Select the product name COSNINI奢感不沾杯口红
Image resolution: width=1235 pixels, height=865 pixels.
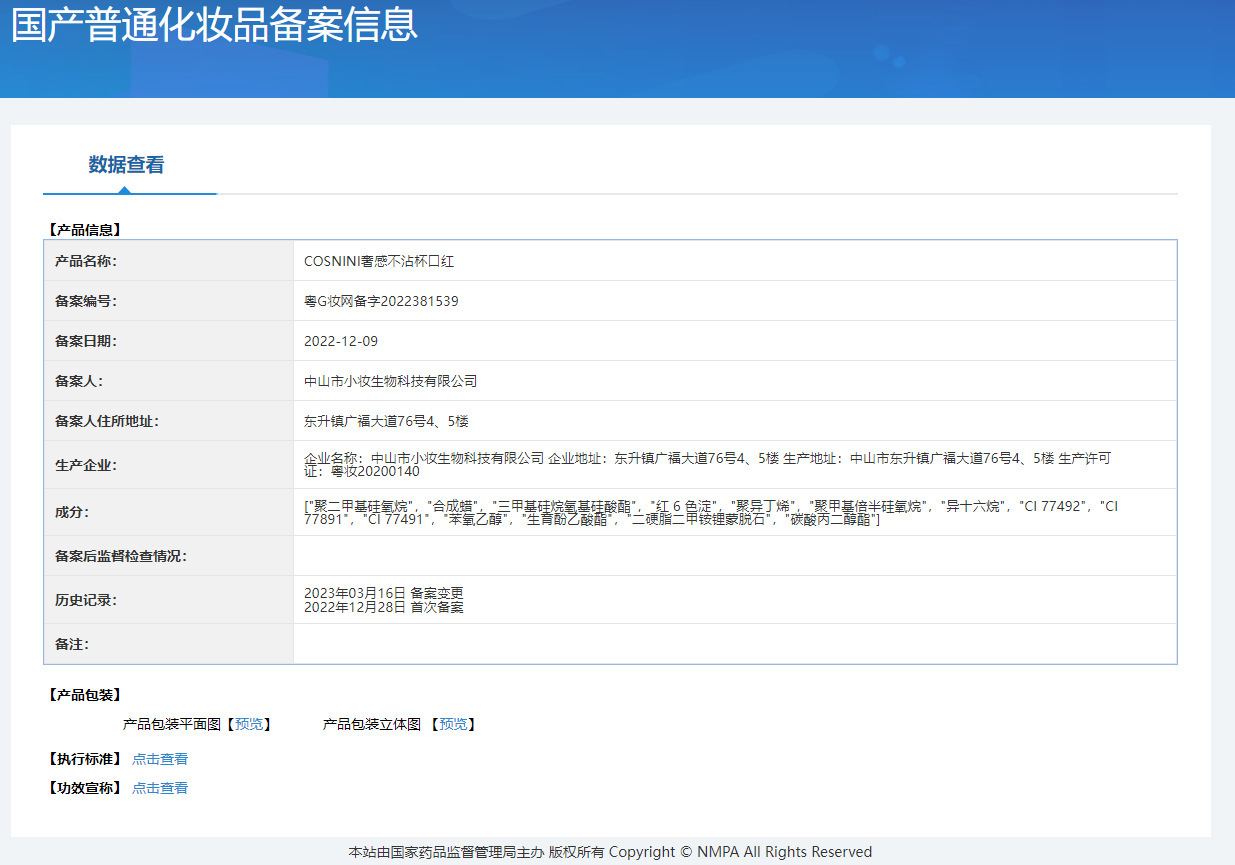click(379, 261)
